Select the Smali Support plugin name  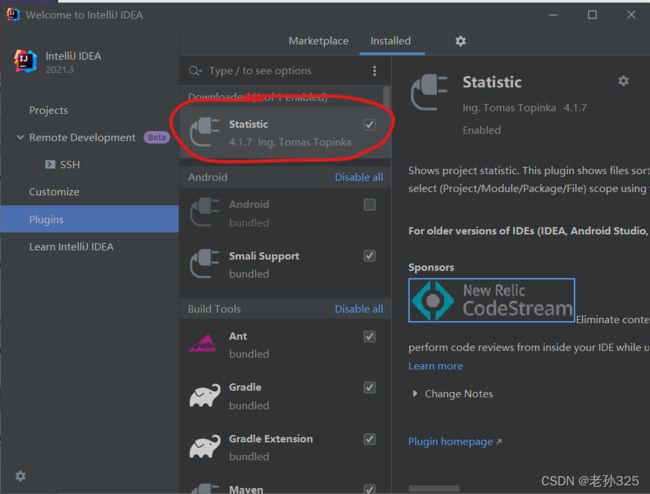tap(264, 256)
